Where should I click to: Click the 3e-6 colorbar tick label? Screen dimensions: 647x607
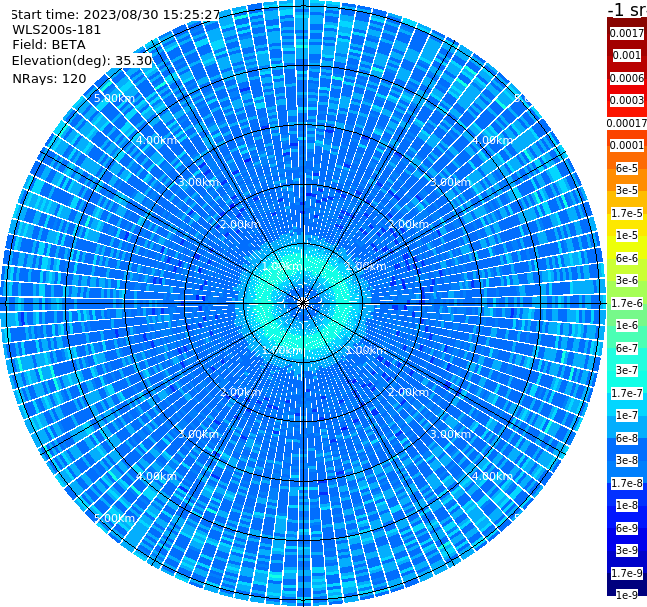pos(627,280)
